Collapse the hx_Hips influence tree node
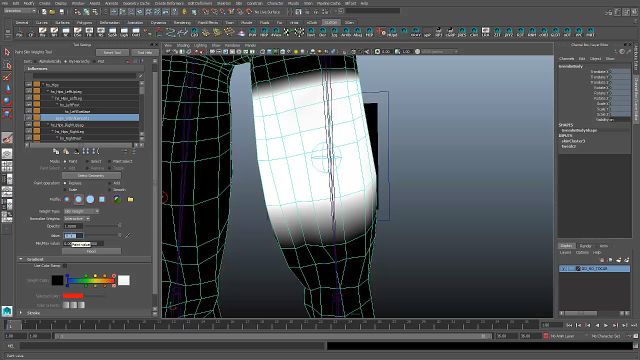 (x=43, y=85)
